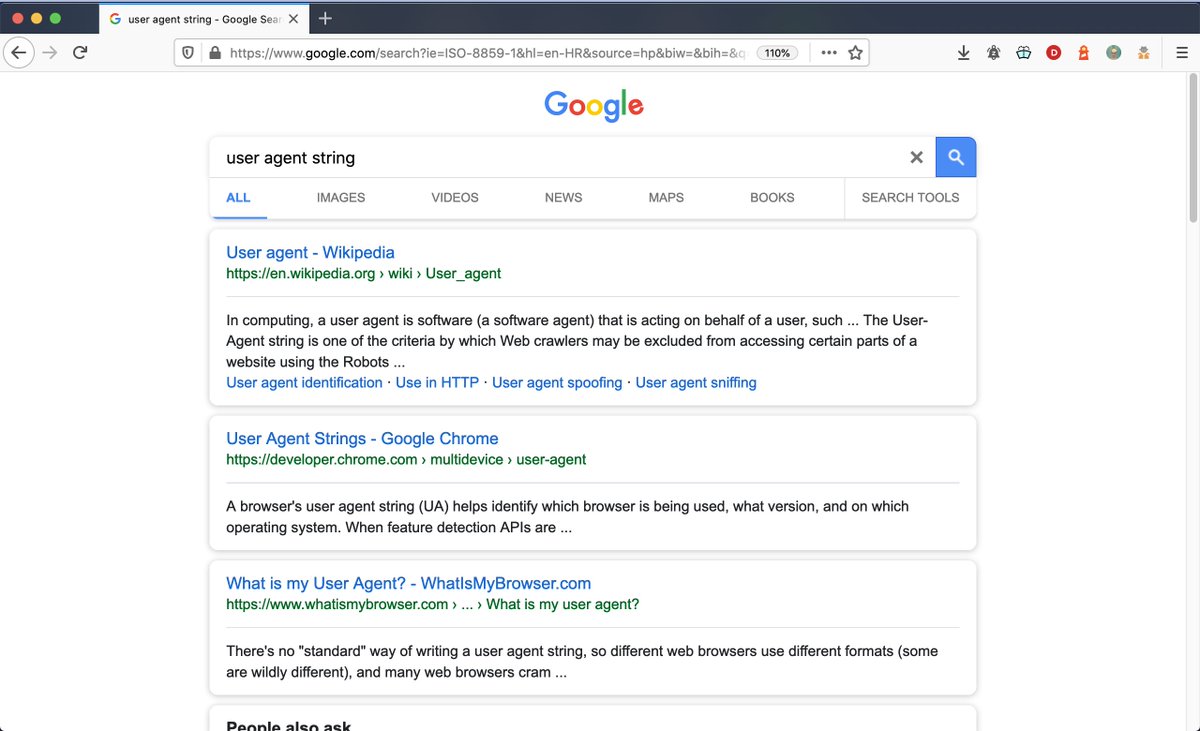
Task: Open a new browser tab
Action: pyautogui.click(x=325, y=18)
